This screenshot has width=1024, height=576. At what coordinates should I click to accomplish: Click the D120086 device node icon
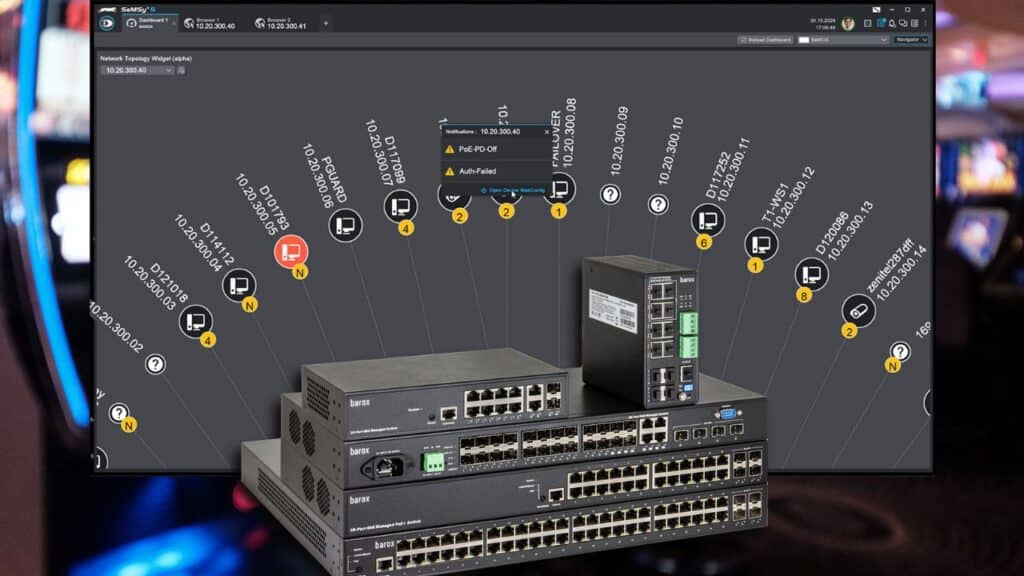(x=810, y=273)
